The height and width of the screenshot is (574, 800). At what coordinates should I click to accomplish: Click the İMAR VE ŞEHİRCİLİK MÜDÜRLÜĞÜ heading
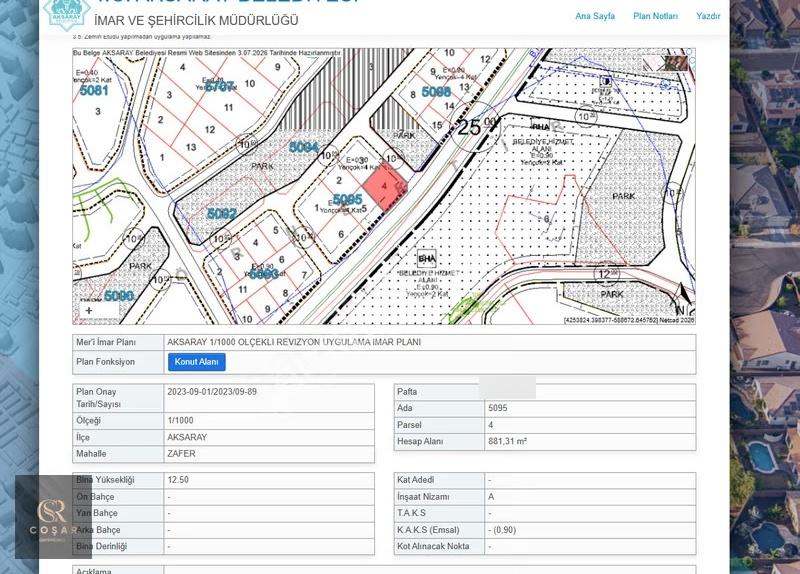[196, 21]
